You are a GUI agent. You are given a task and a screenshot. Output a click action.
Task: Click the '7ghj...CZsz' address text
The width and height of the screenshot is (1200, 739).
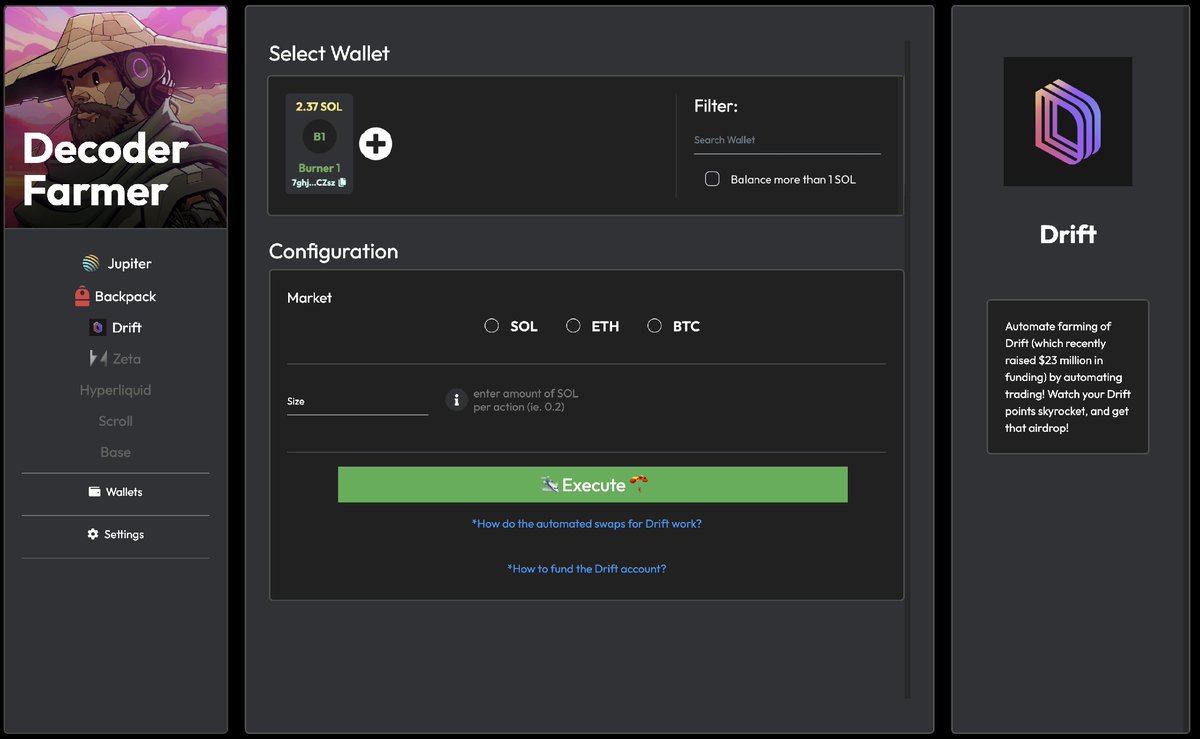point(314,183)
